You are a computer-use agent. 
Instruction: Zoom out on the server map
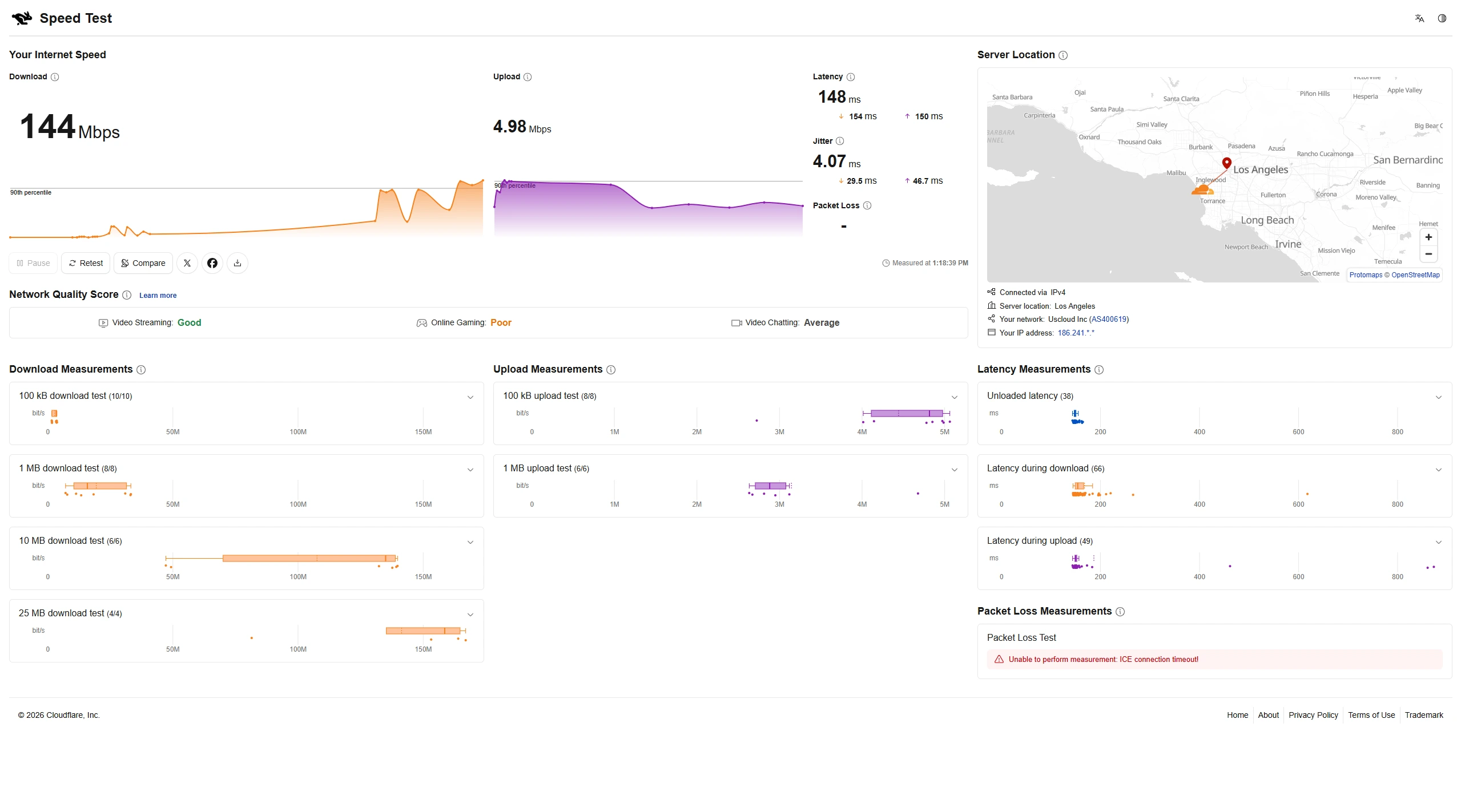1428,254
